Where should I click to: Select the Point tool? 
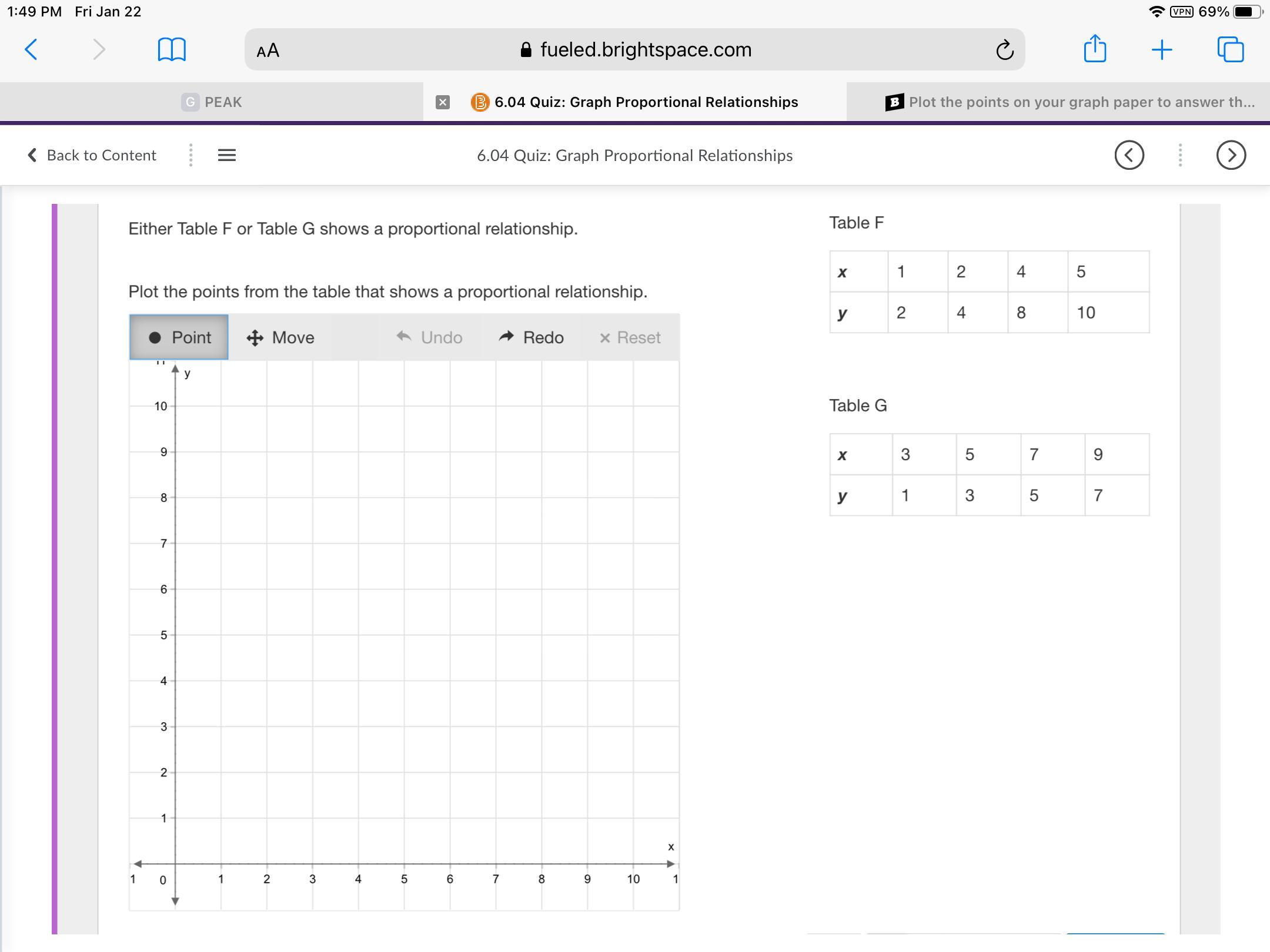tap(179, 337)
